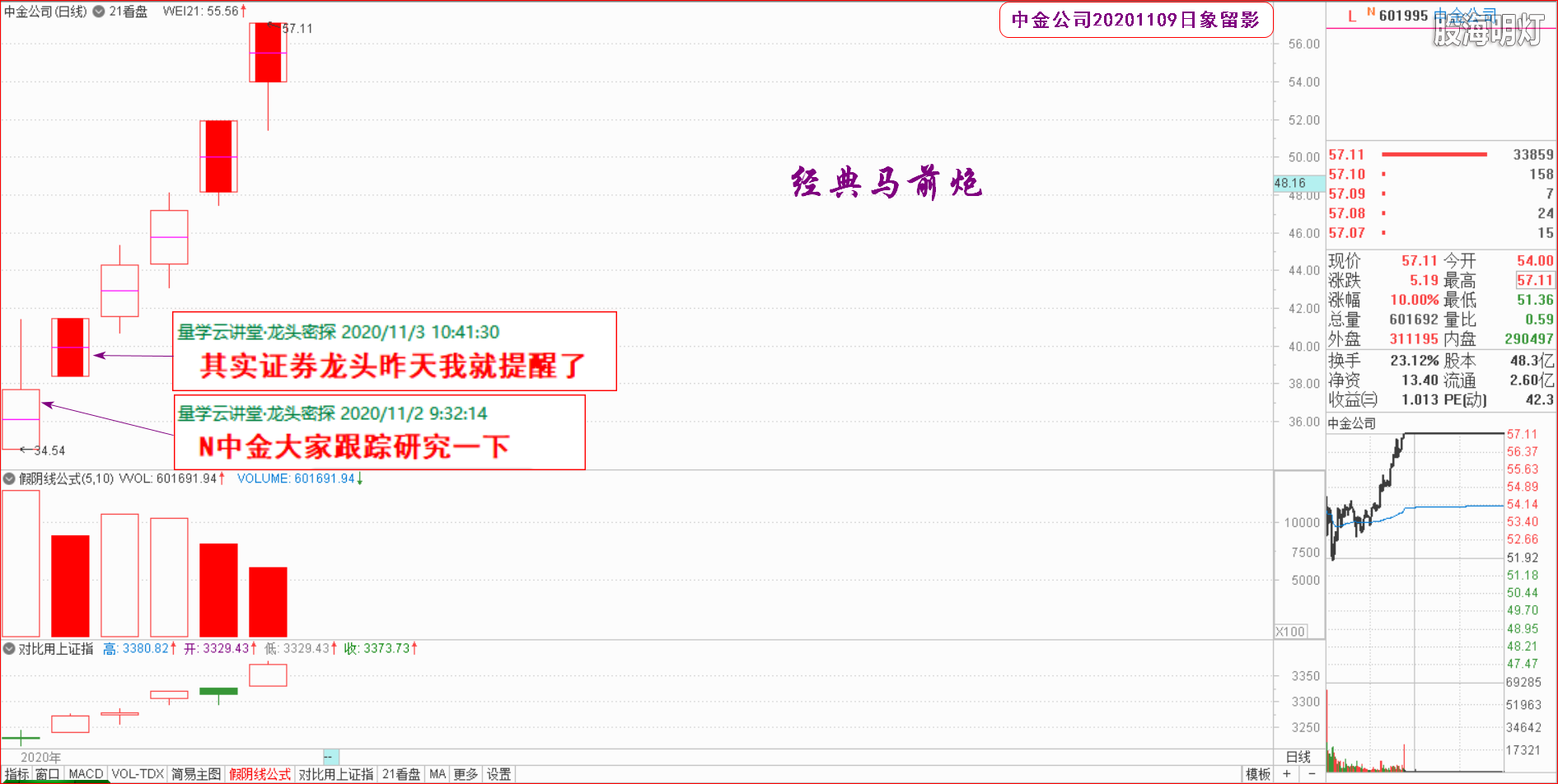Open the round icon before 对比用上证指 panel title
1558x784 pixels.
pyautogui.click(x=9, y=649)
